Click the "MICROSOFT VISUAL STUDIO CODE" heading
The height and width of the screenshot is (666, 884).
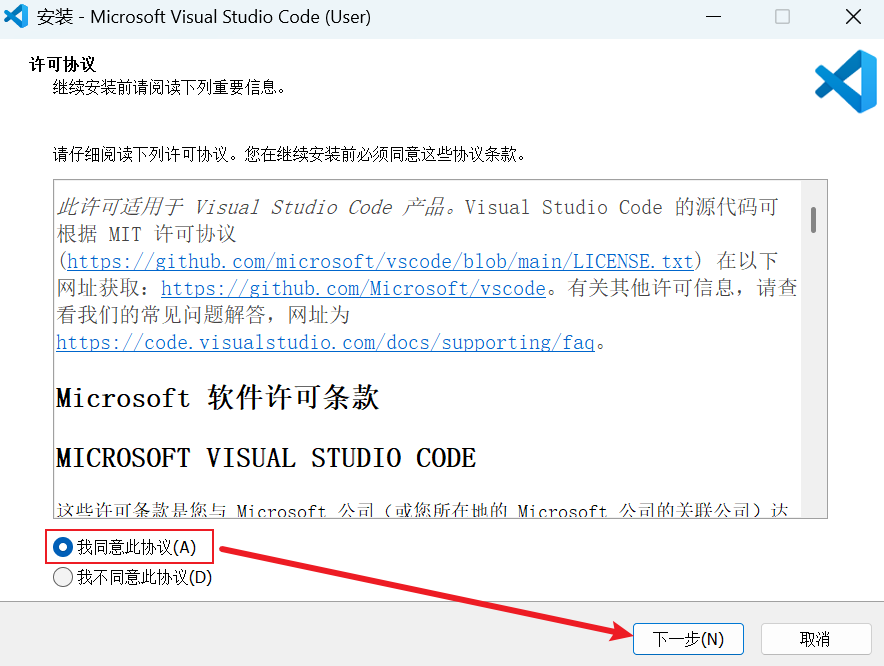pyautogui.click(x=266, y=458)
